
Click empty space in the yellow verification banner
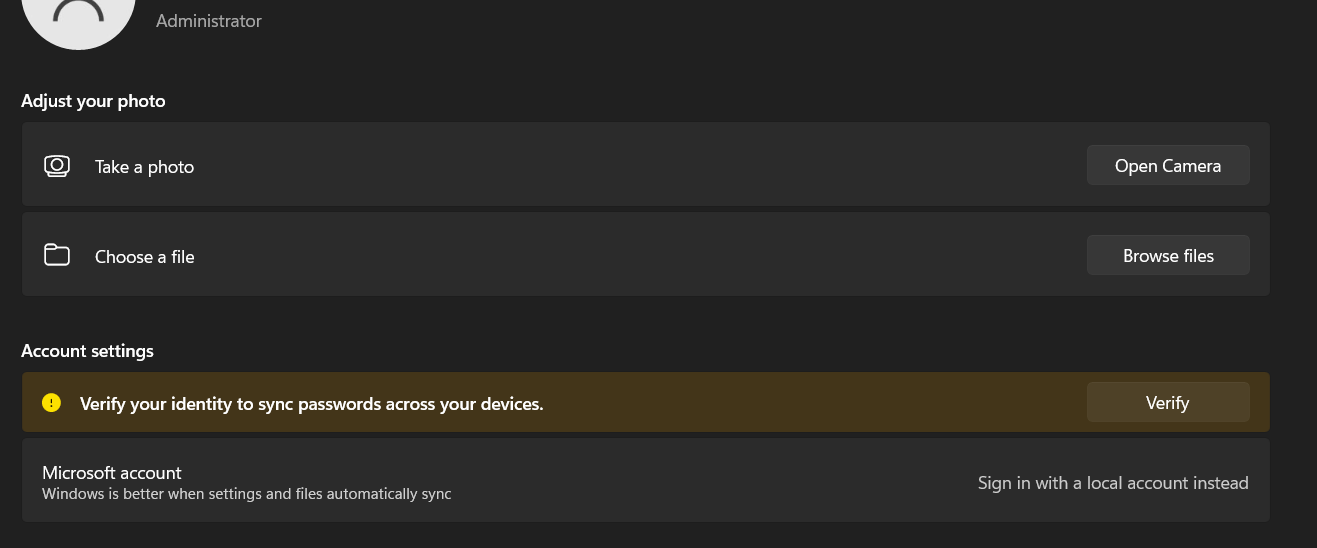point(800,403)
